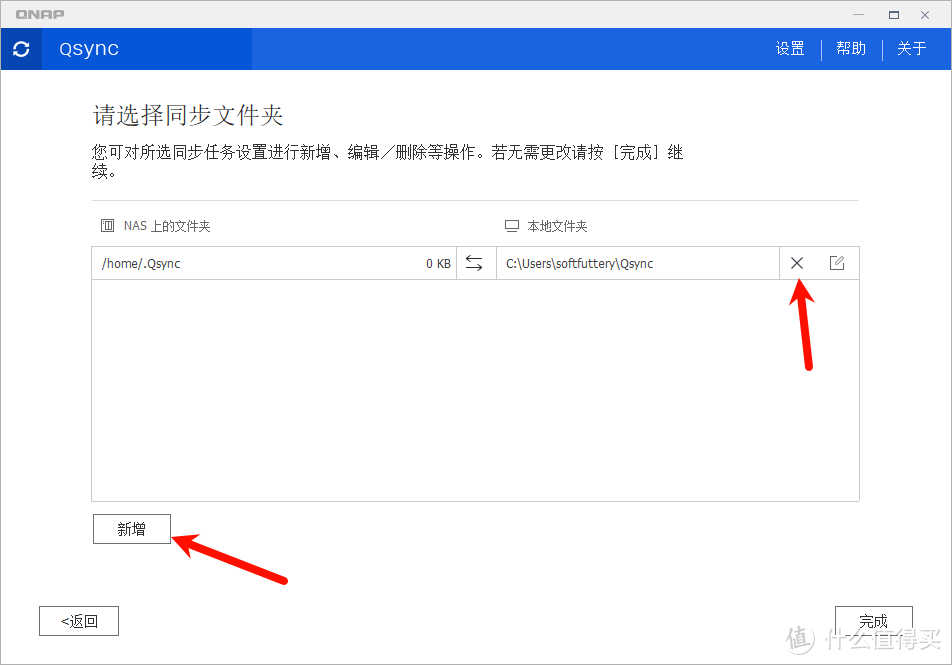Screen dimensions: 952x665
Task: Edit the sync pair using pencil icon
Action: click(837, 262)
